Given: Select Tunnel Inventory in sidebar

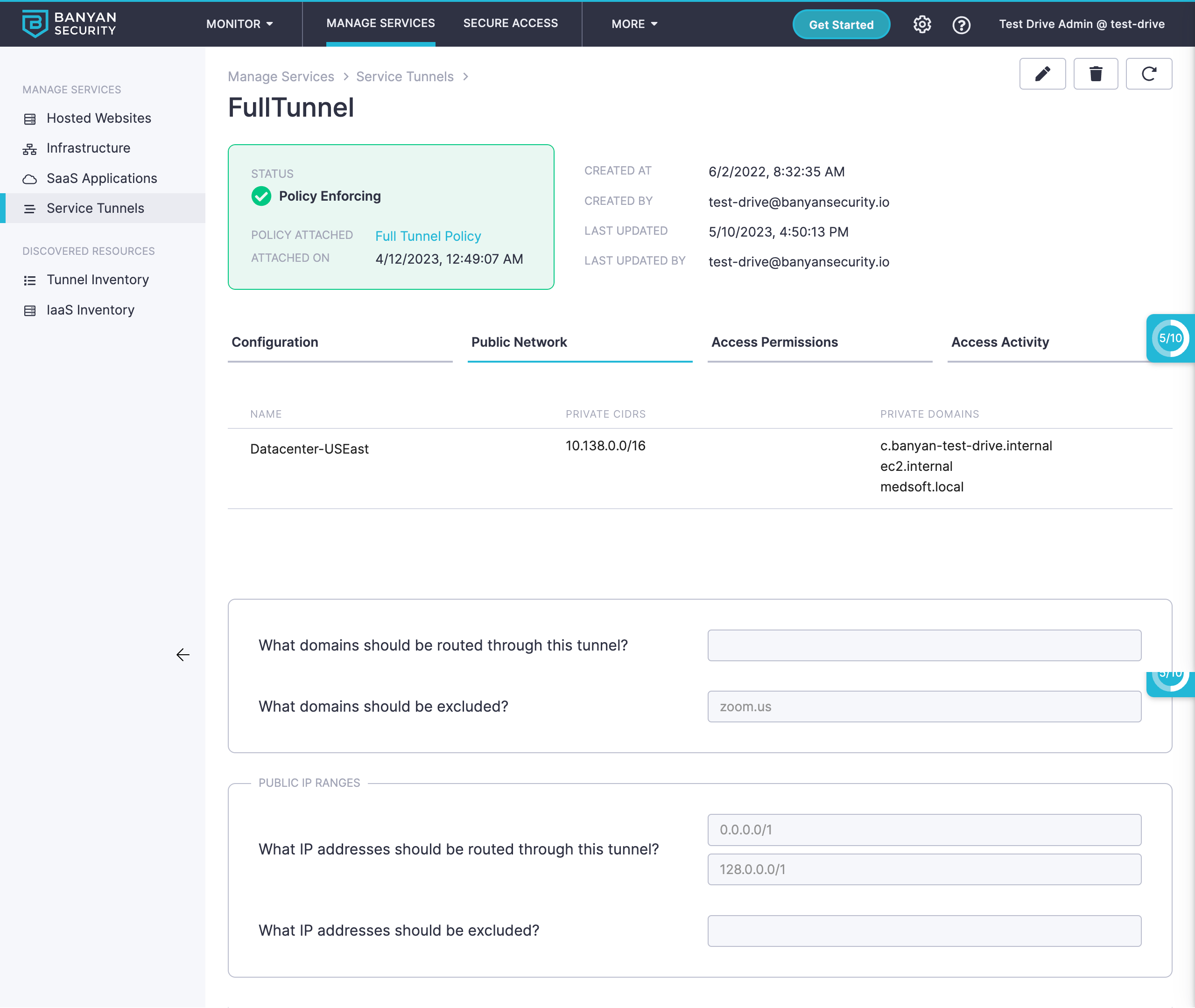Looking at the screenshot, I should tap(98, 280).
